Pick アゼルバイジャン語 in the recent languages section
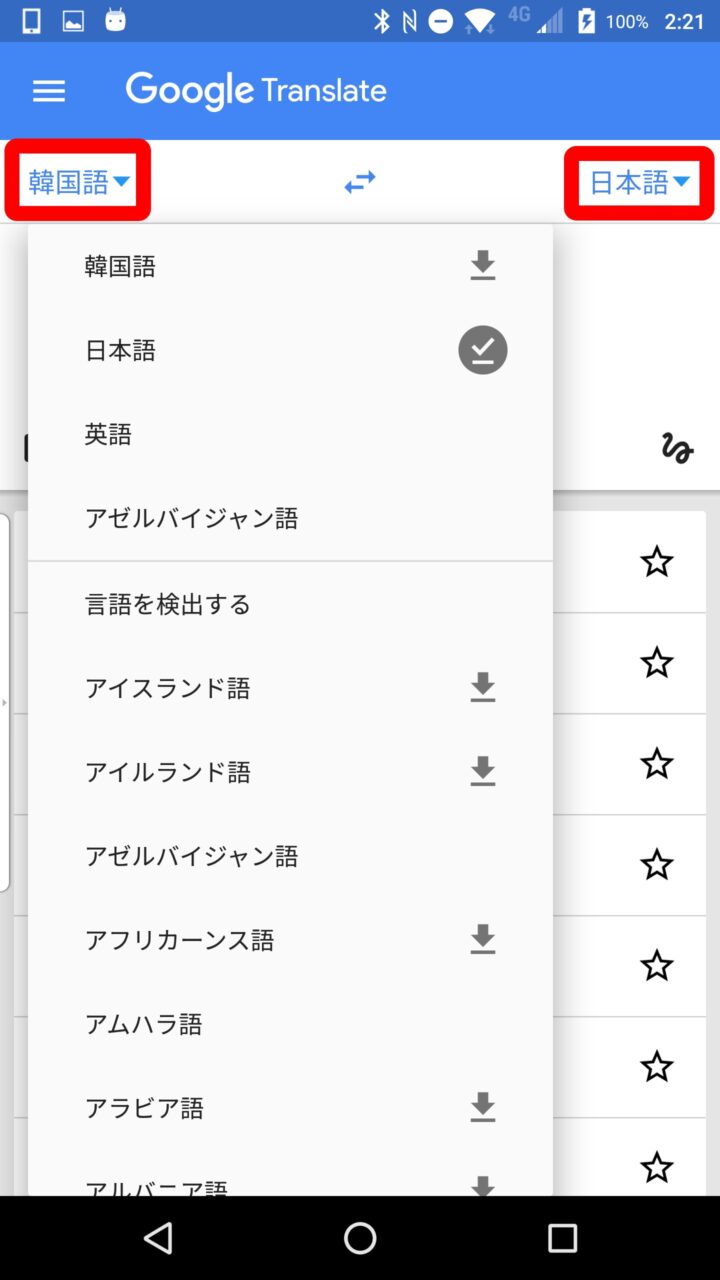This screenshot has height=1280, width=720. pos(192,518)
